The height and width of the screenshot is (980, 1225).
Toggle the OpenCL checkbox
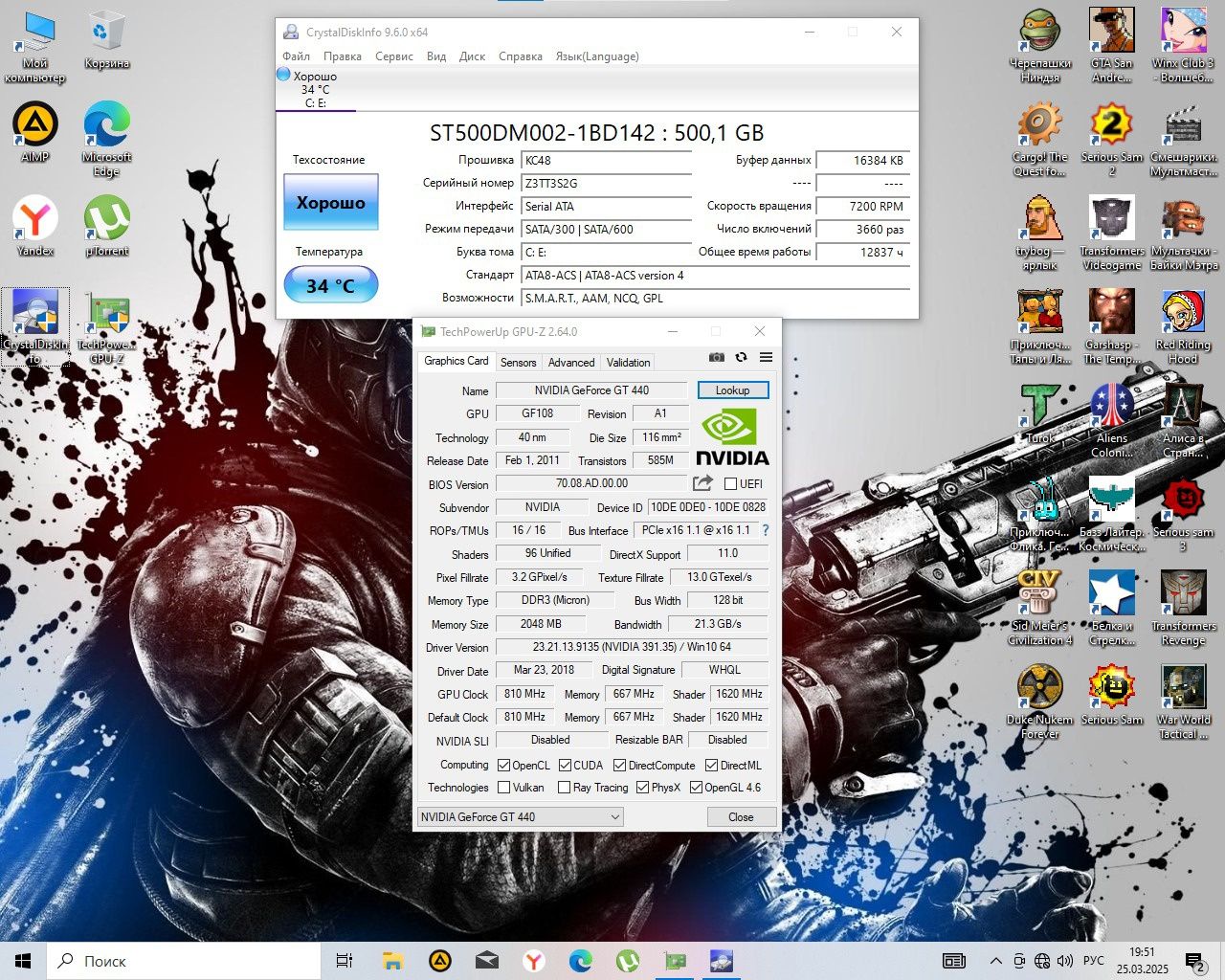(503, 765)
